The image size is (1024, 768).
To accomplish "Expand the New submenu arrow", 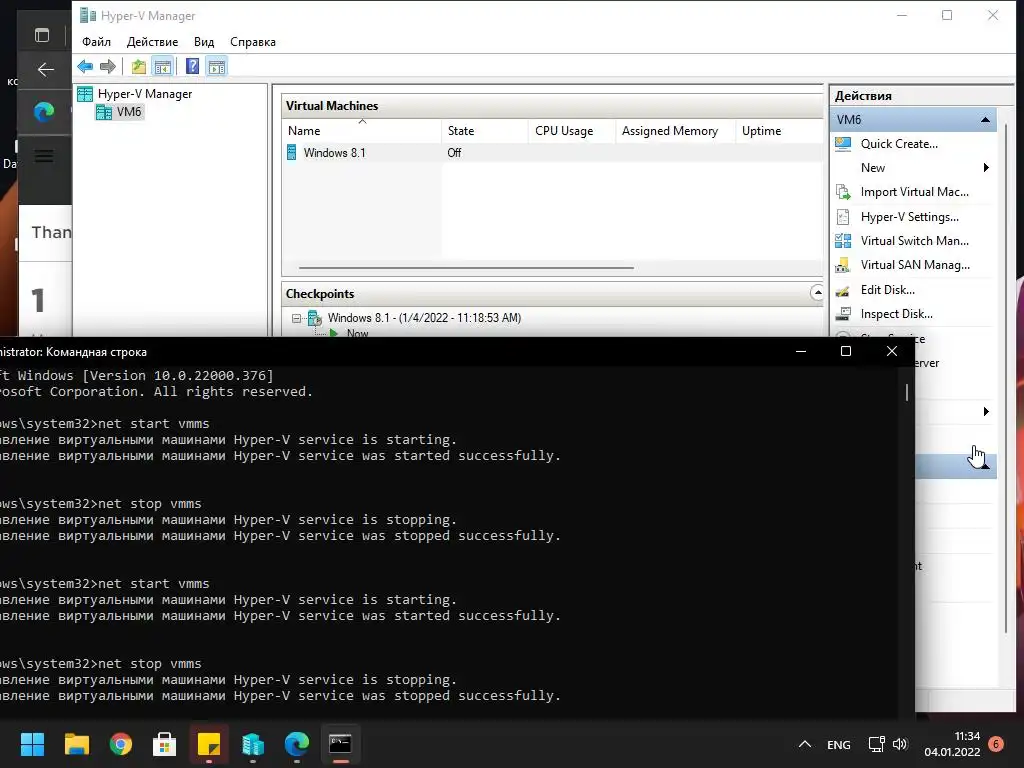I will (986, 168).
